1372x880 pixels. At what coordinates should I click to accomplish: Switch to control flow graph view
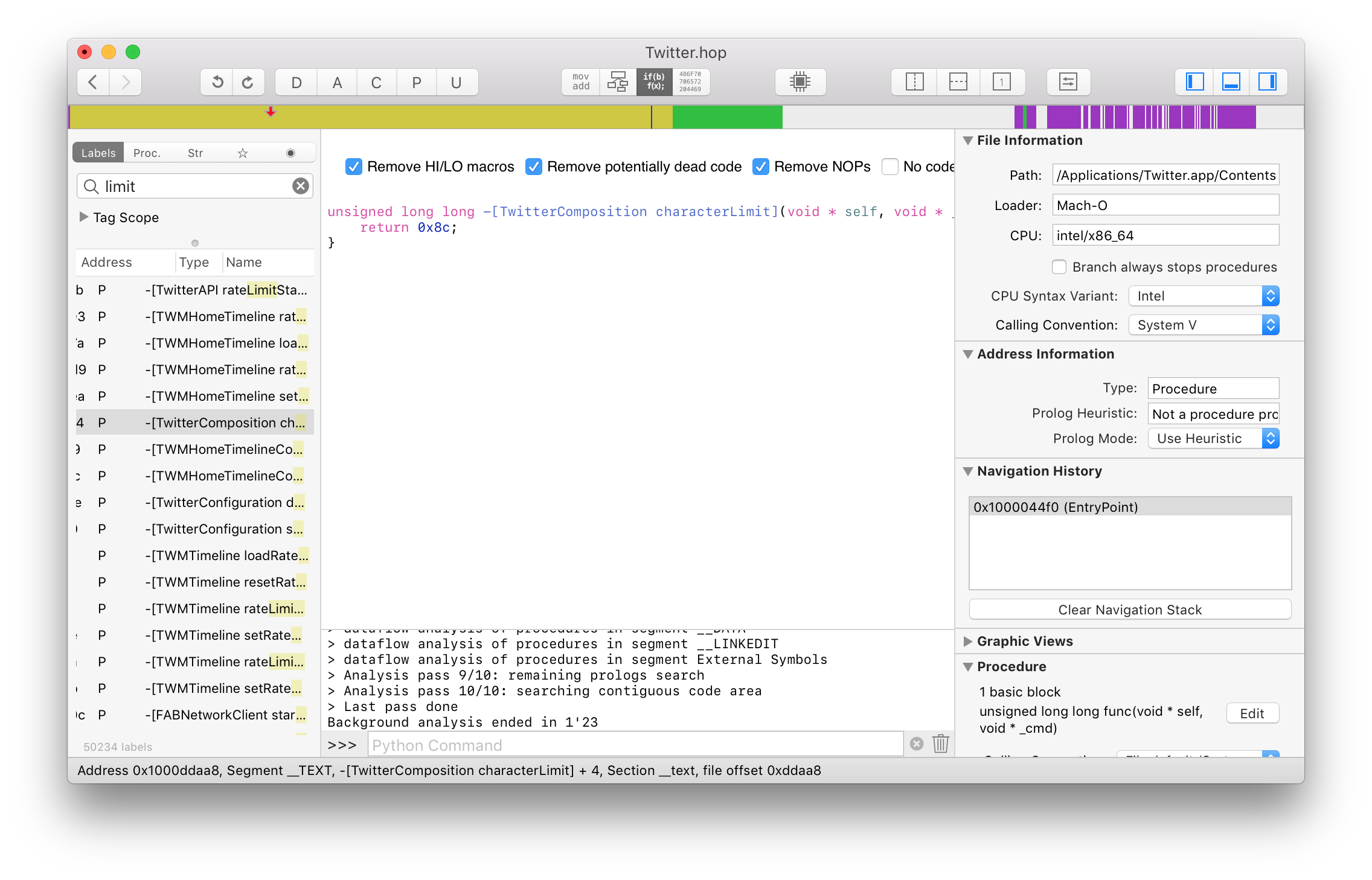pos(617,81)
